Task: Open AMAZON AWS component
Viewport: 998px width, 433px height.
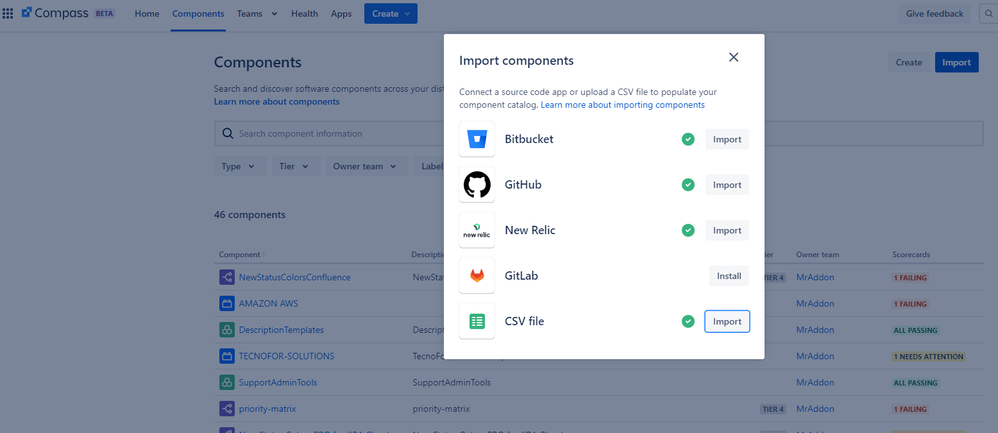Action: pos(269,304)
